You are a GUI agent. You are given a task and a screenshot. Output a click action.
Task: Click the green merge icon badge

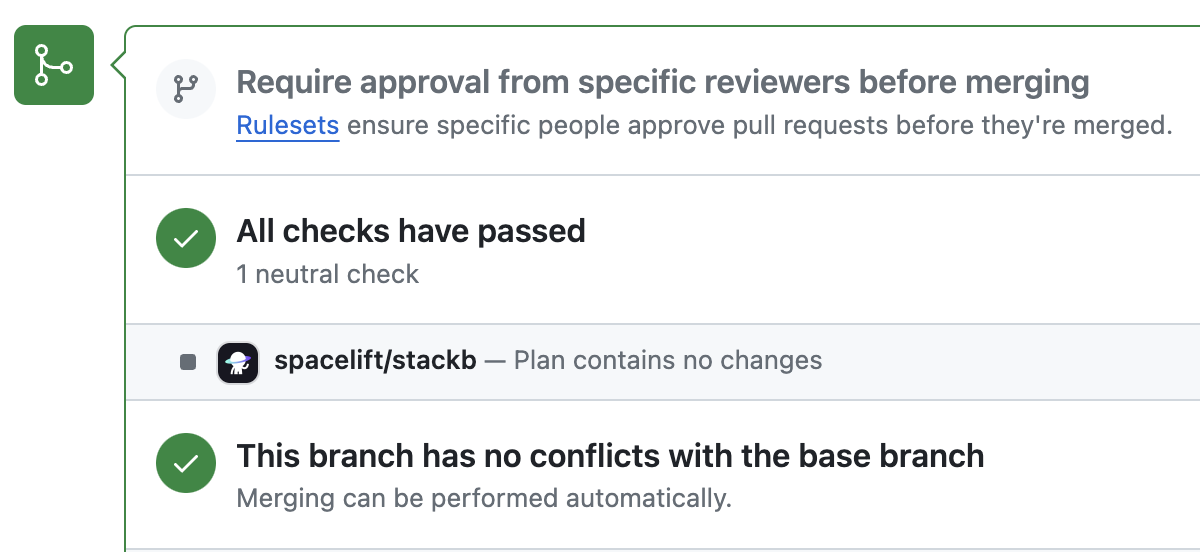[x=53, y=65]
